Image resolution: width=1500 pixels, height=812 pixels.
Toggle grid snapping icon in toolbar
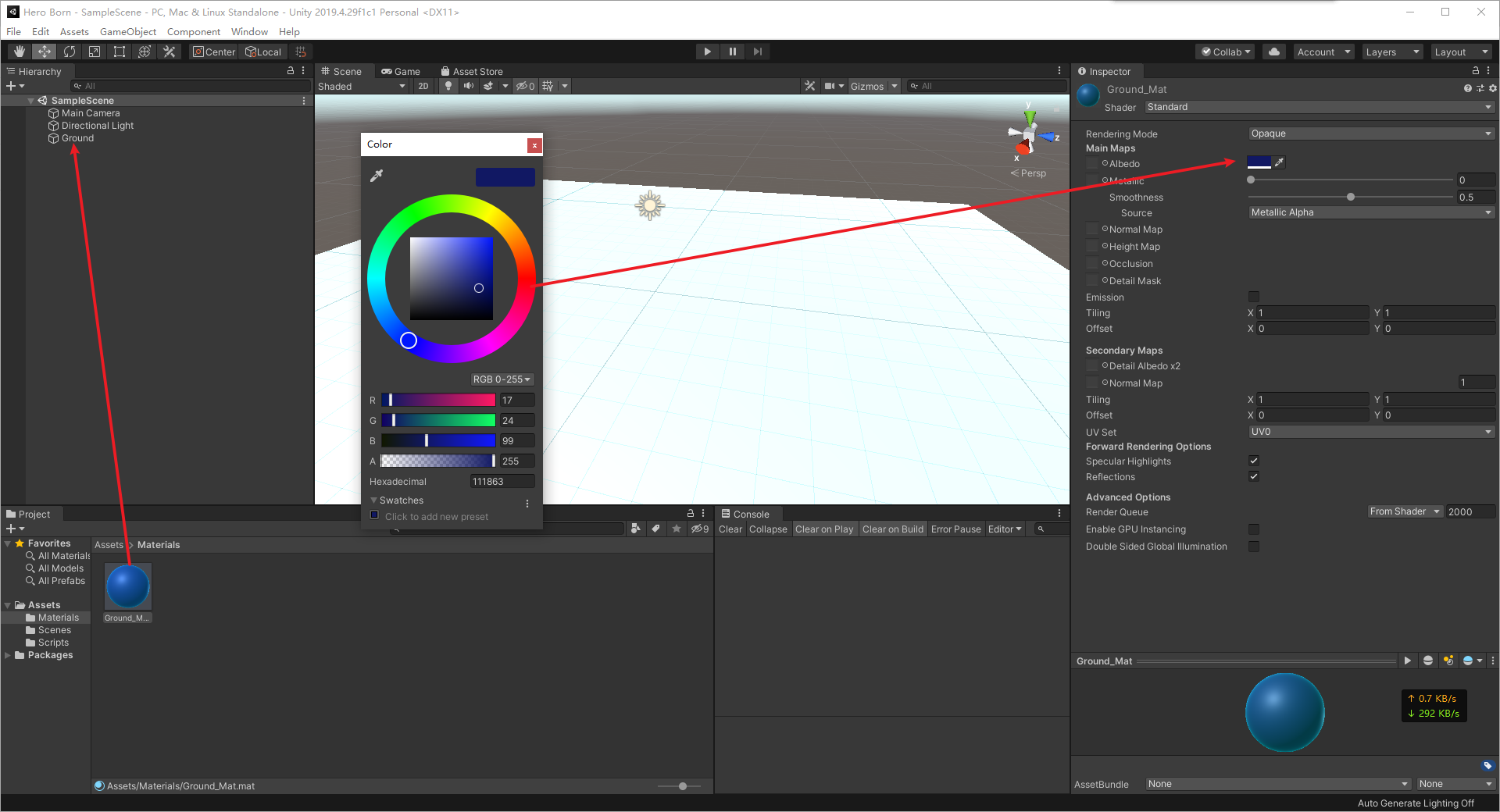[301, 52]
